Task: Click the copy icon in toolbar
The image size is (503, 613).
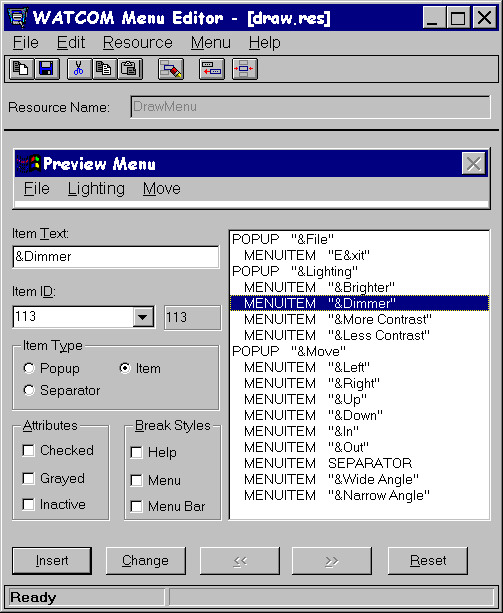Action: coord(104,69)
